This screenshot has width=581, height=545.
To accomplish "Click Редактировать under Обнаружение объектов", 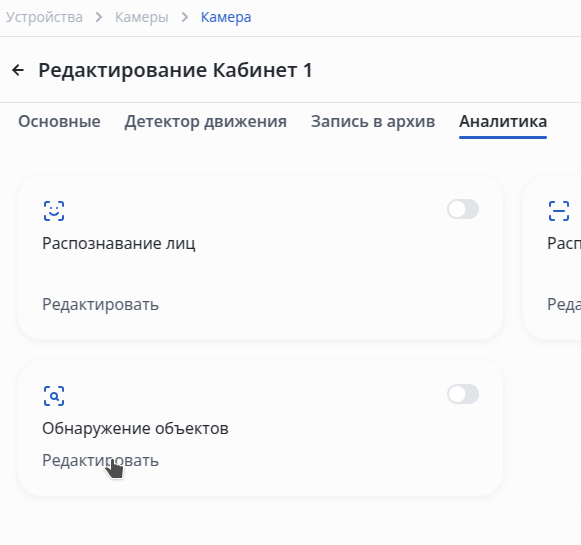I will [100, 461].
